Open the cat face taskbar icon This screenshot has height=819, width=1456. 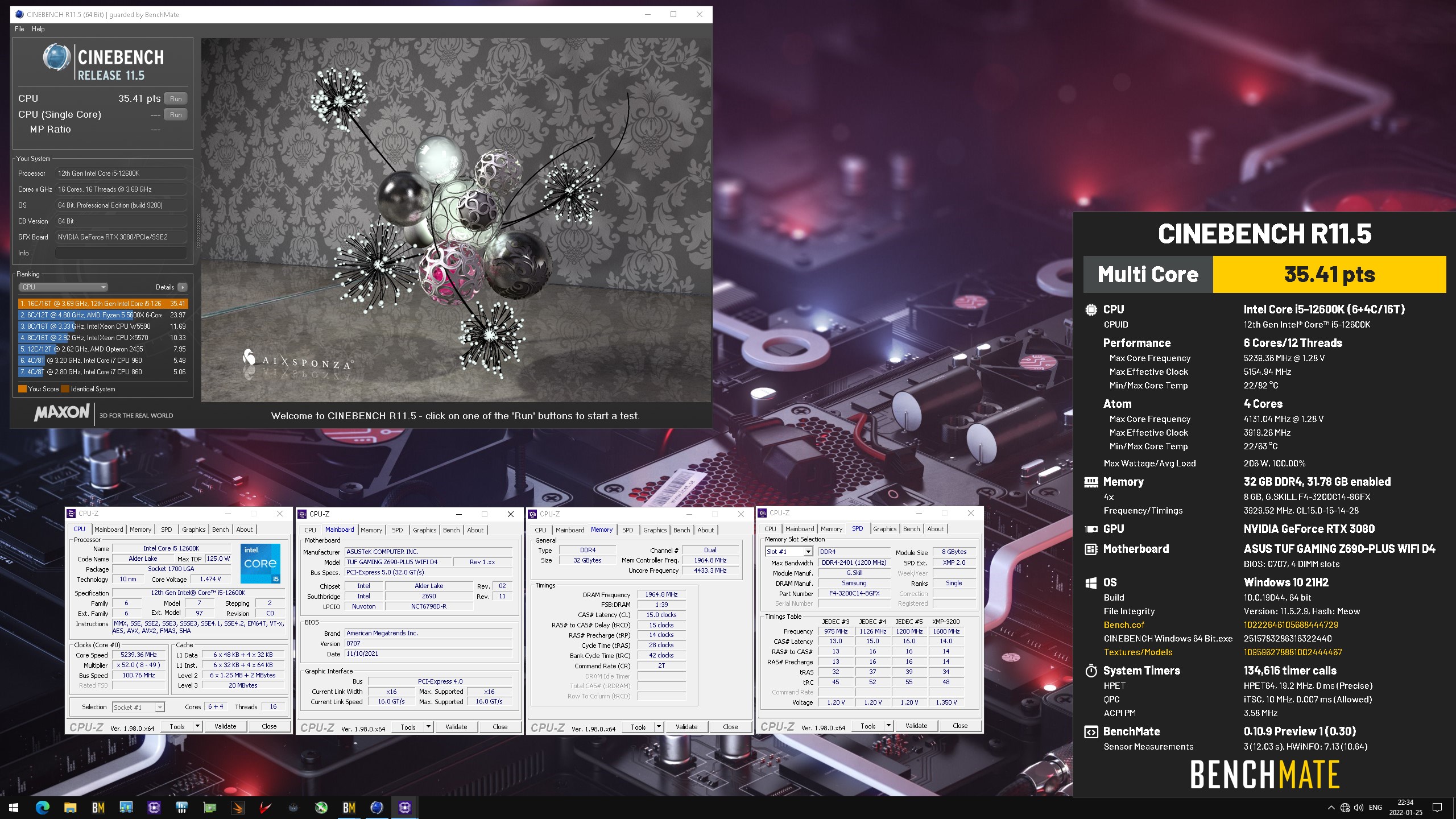293,807
